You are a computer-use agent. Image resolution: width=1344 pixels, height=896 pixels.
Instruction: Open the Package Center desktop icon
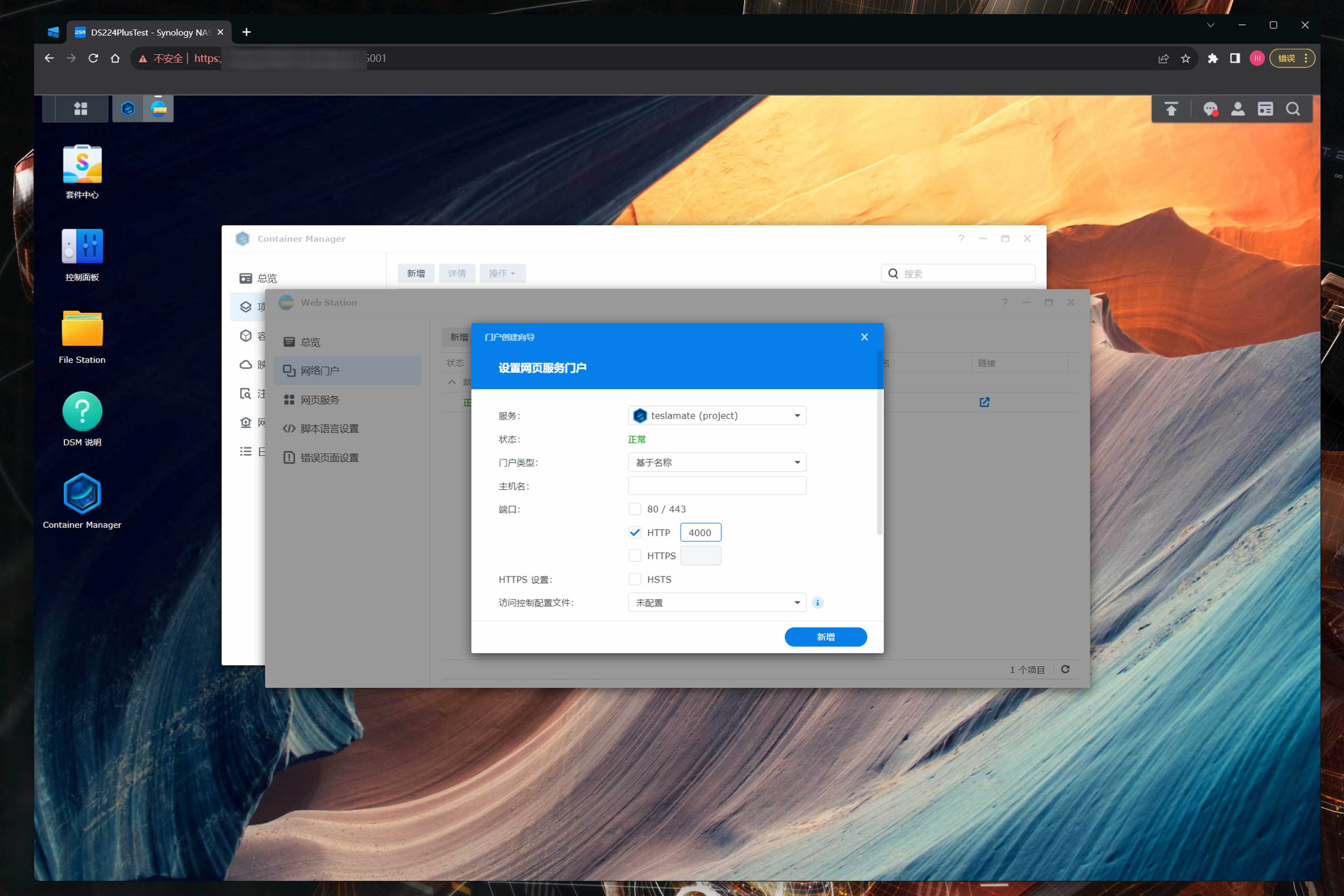82,165
